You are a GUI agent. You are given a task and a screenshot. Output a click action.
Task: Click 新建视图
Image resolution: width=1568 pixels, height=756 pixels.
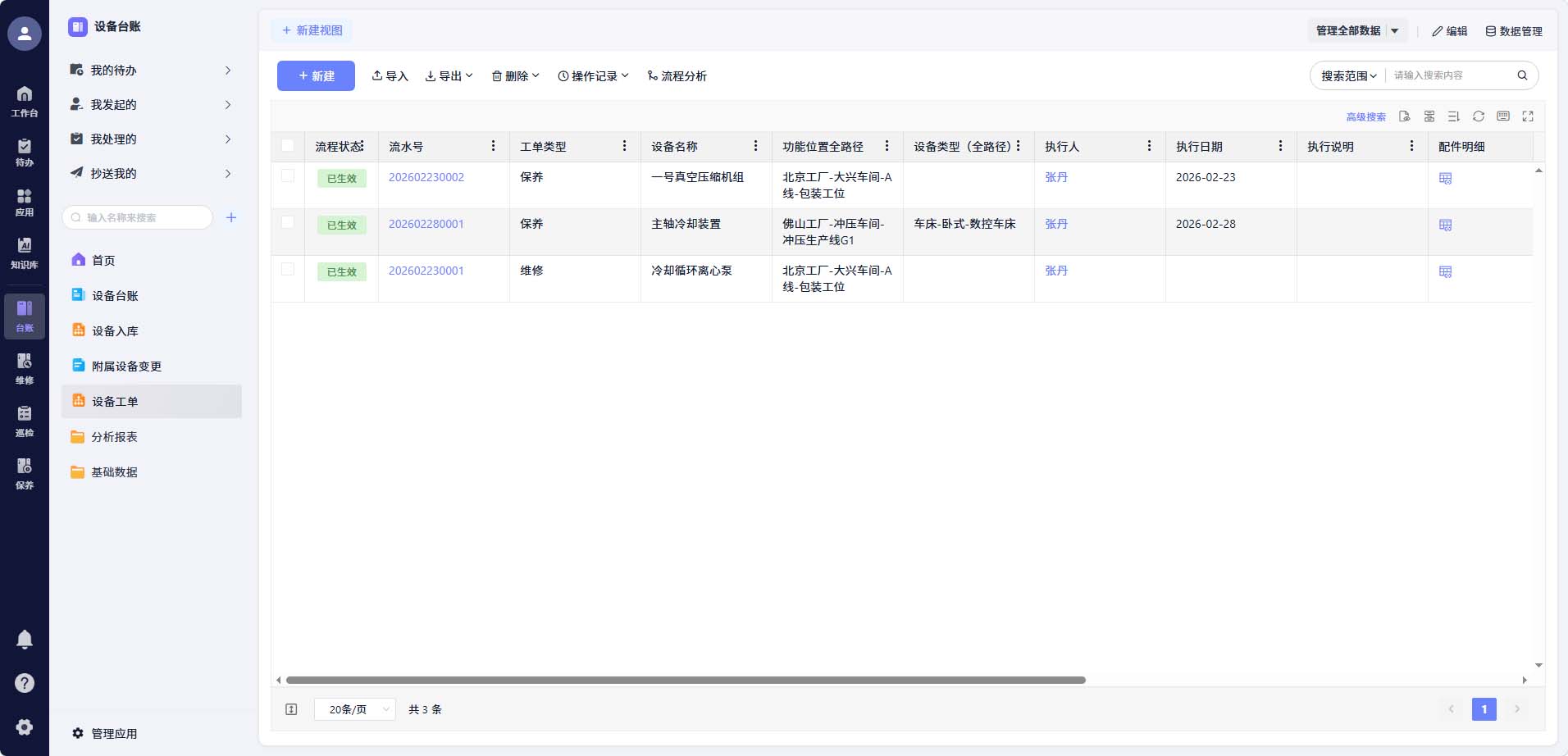tap(312, 30)
